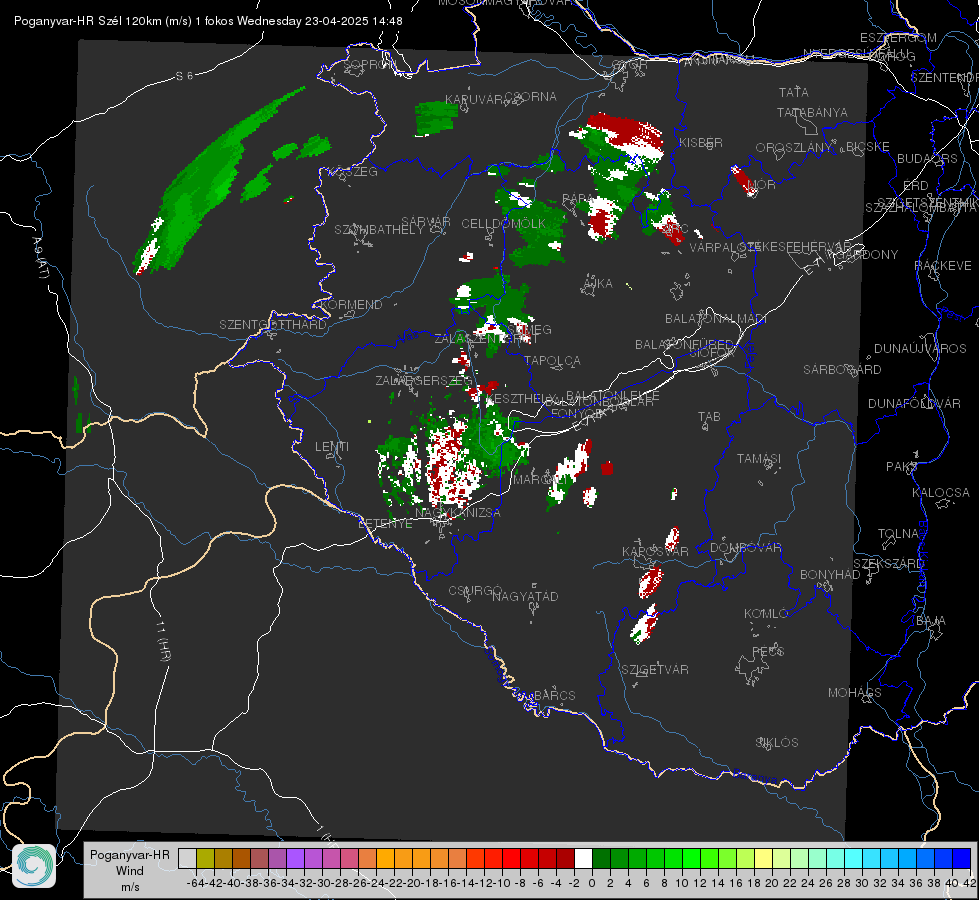This screenshot has width=979, height=900.
Task: Click the TATA city label
Action: click(x=794, y=92)
